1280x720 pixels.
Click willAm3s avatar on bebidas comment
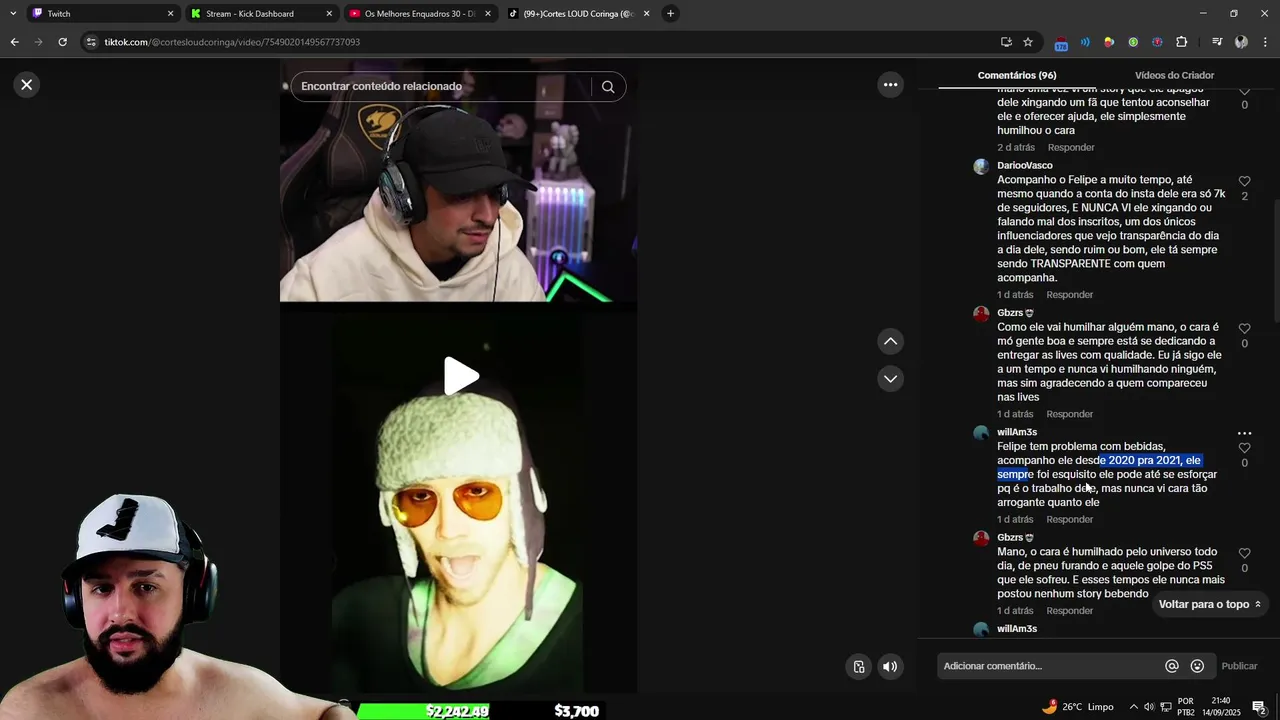point(981,434)
